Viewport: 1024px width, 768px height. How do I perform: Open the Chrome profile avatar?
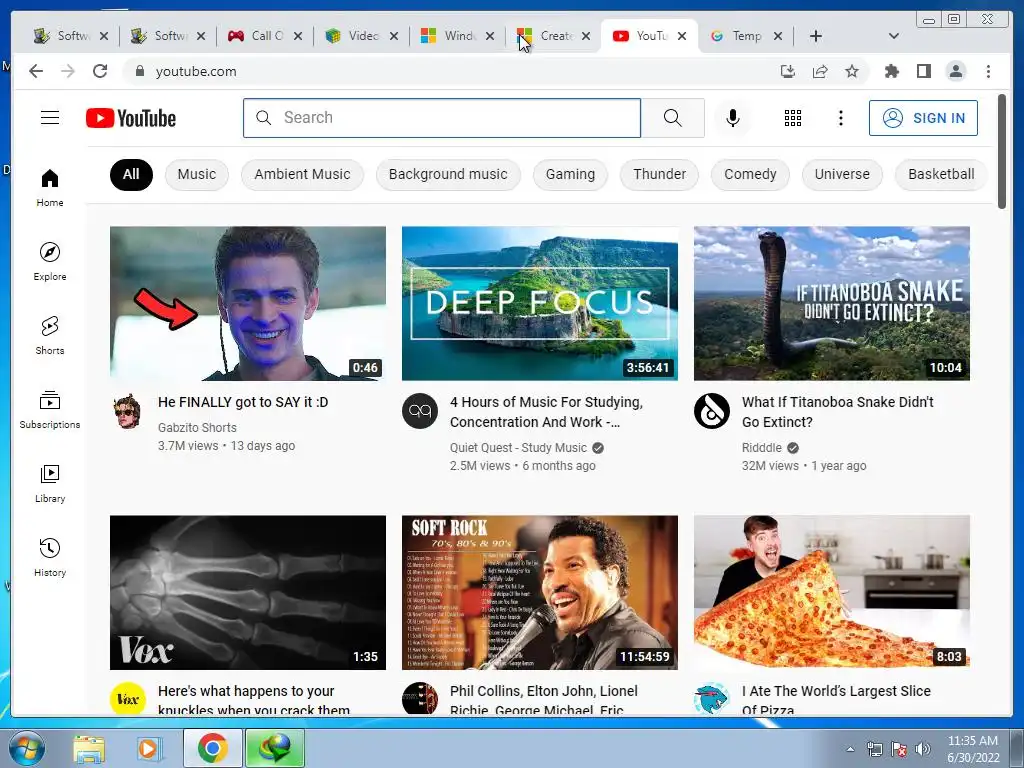(955, 71)
